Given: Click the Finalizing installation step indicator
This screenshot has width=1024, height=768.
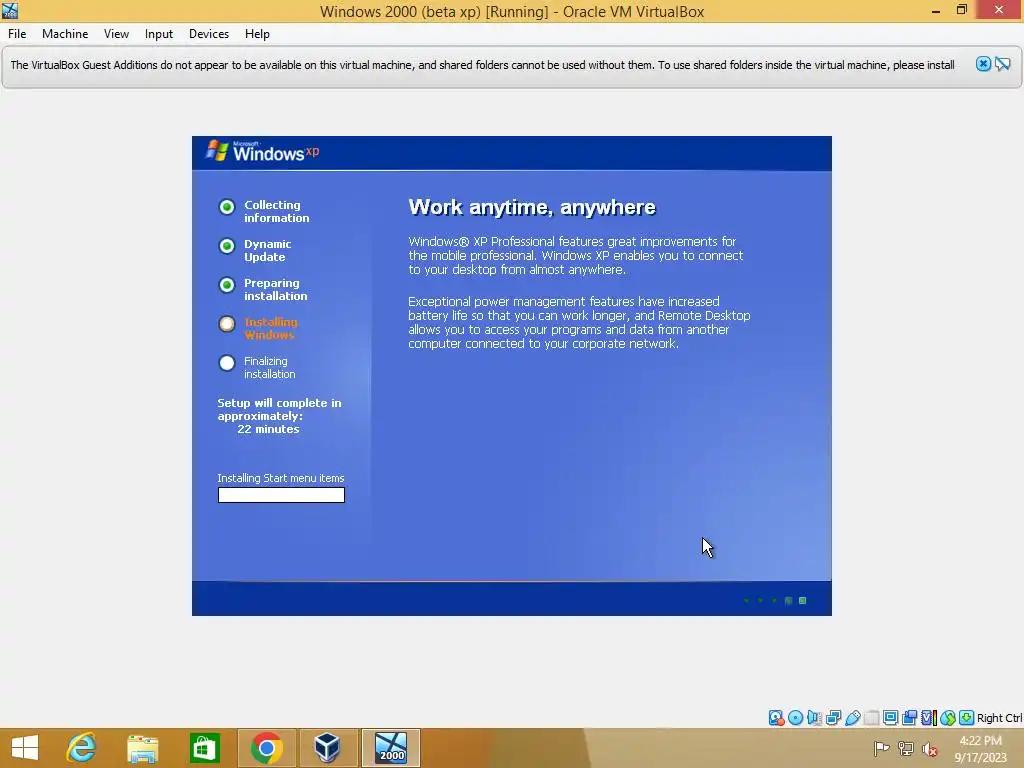Looking at the screenshot, I should pyautogui.click(x=227, y=363).
